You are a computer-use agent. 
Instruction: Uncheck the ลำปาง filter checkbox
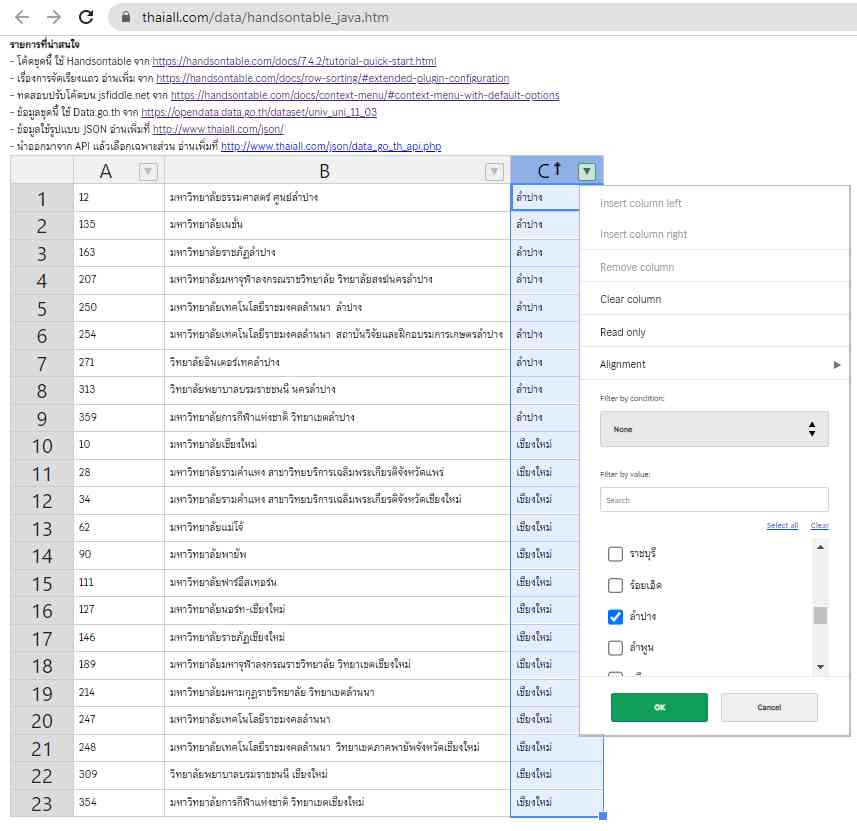(x=616, y=616)
